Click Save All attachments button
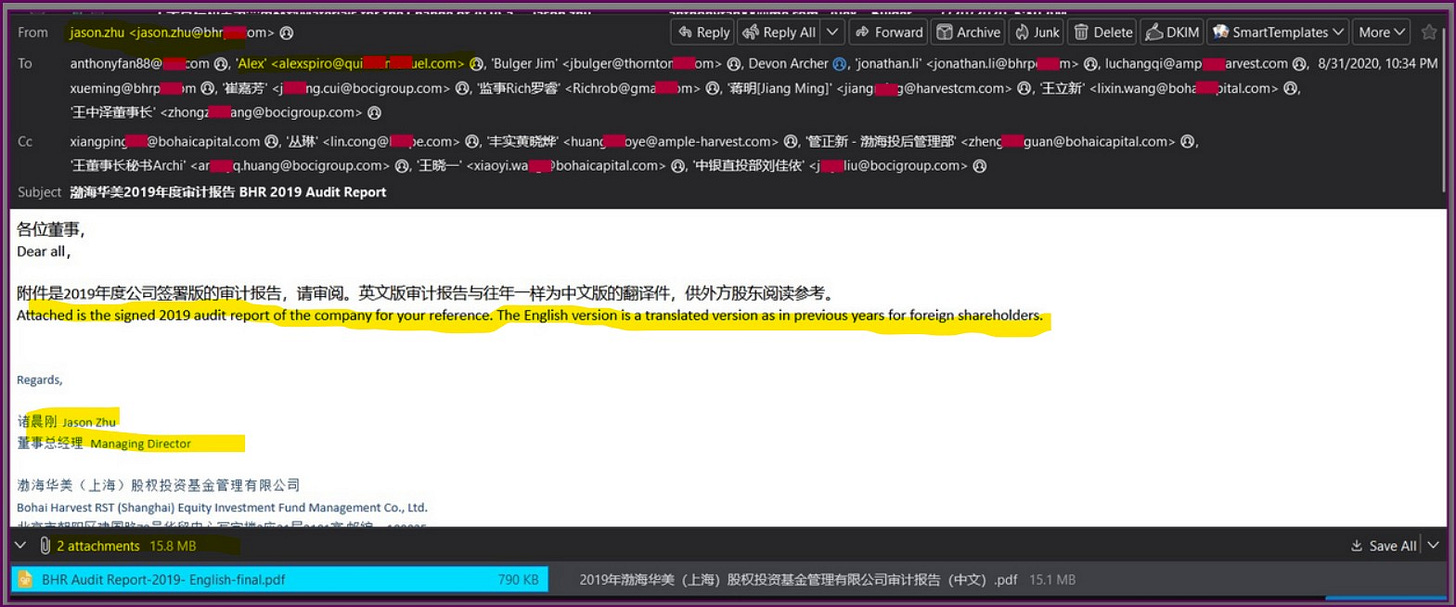 [1383, 546]
